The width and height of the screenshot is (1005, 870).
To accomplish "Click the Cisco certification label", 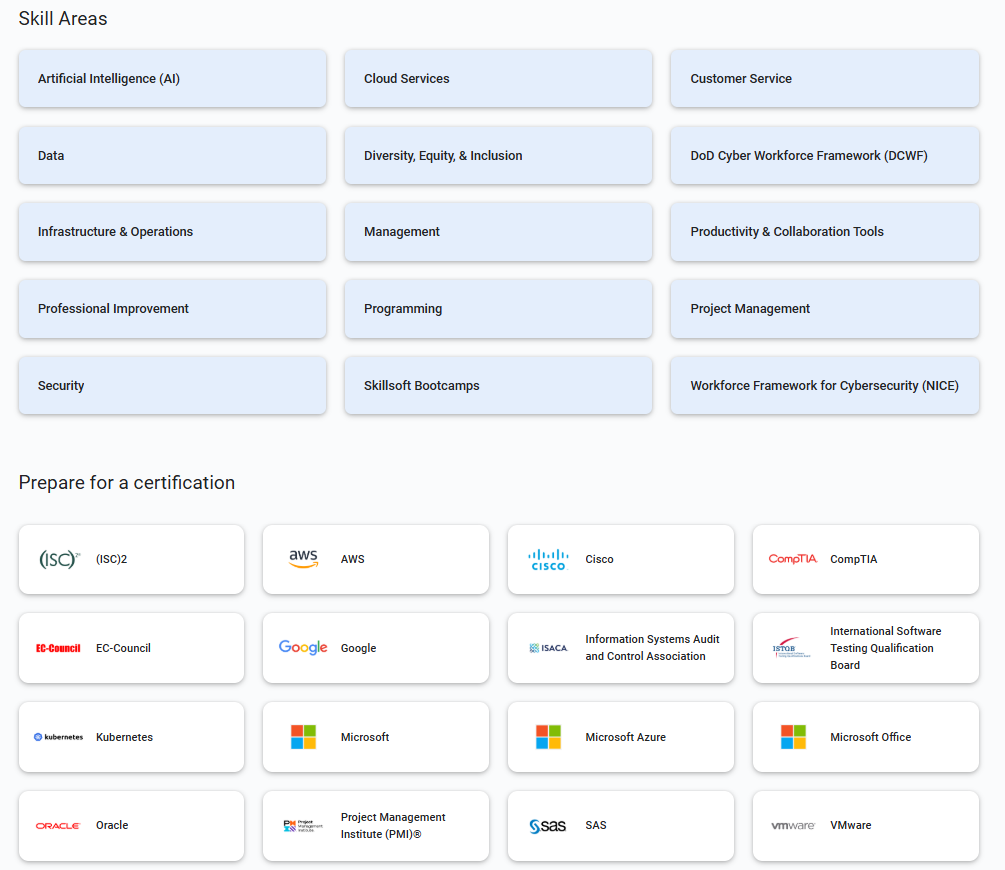I will pos(599,559).
